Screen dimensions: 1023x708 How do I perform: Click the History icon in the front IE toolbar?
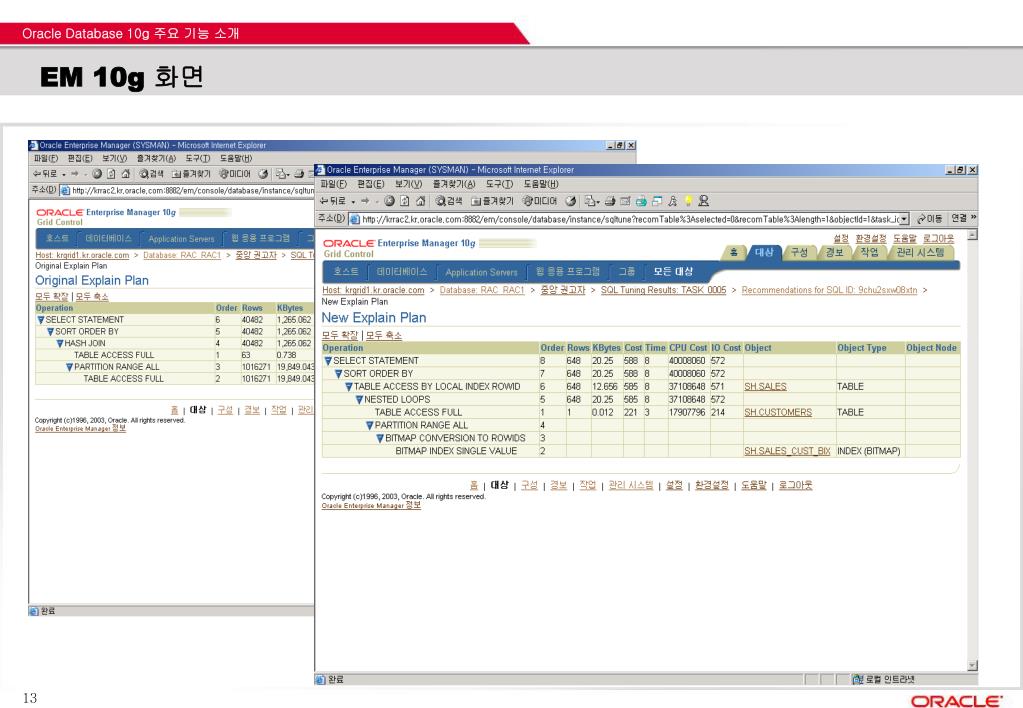pos(571,201)
